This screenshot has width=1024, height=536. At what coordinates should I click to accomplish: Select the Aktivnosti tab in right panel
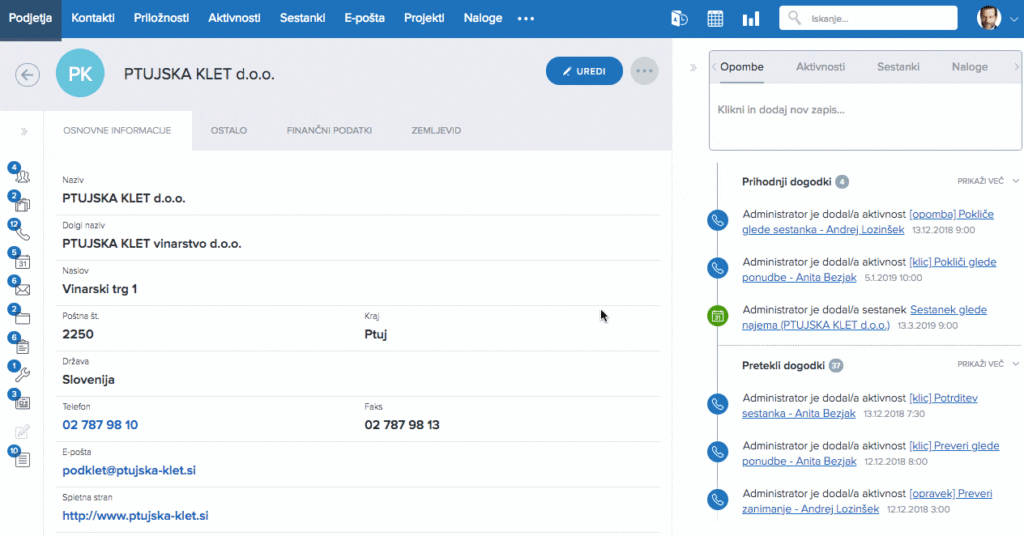820,67
